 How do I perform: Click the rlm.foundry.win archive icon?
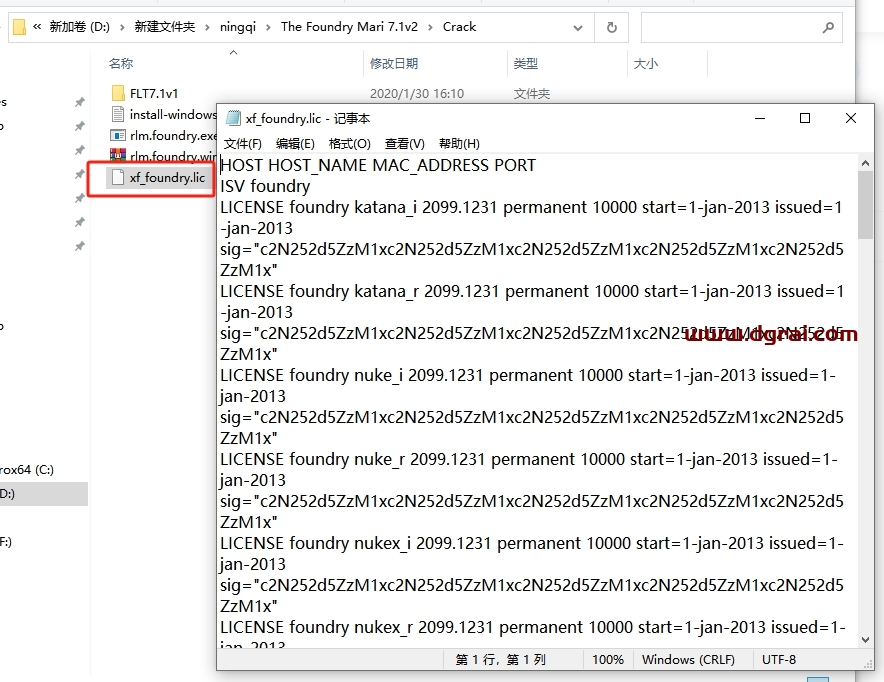tap(118, 155)
